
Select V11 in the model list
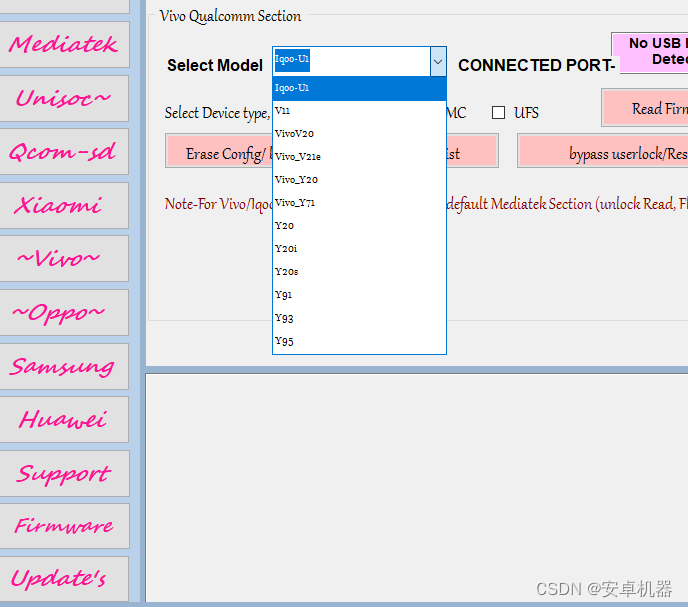point(359,111)
